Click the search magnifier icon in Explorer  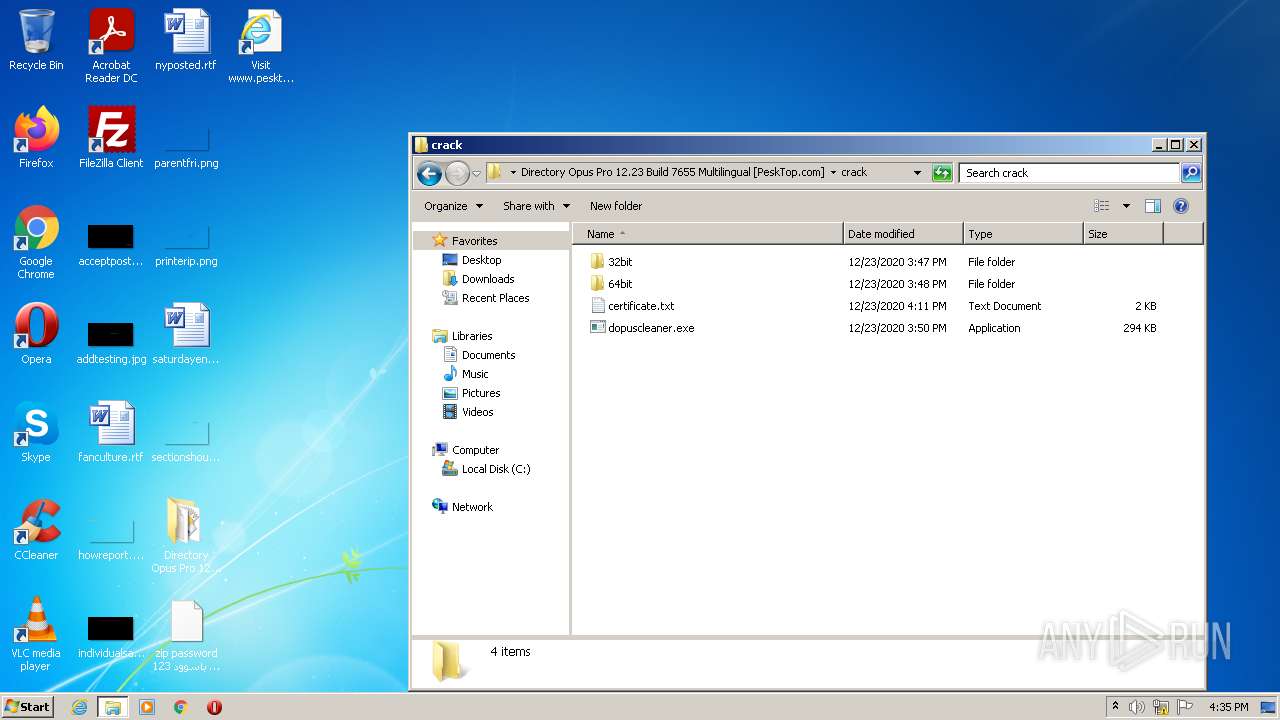click(x=1191, y=173)
